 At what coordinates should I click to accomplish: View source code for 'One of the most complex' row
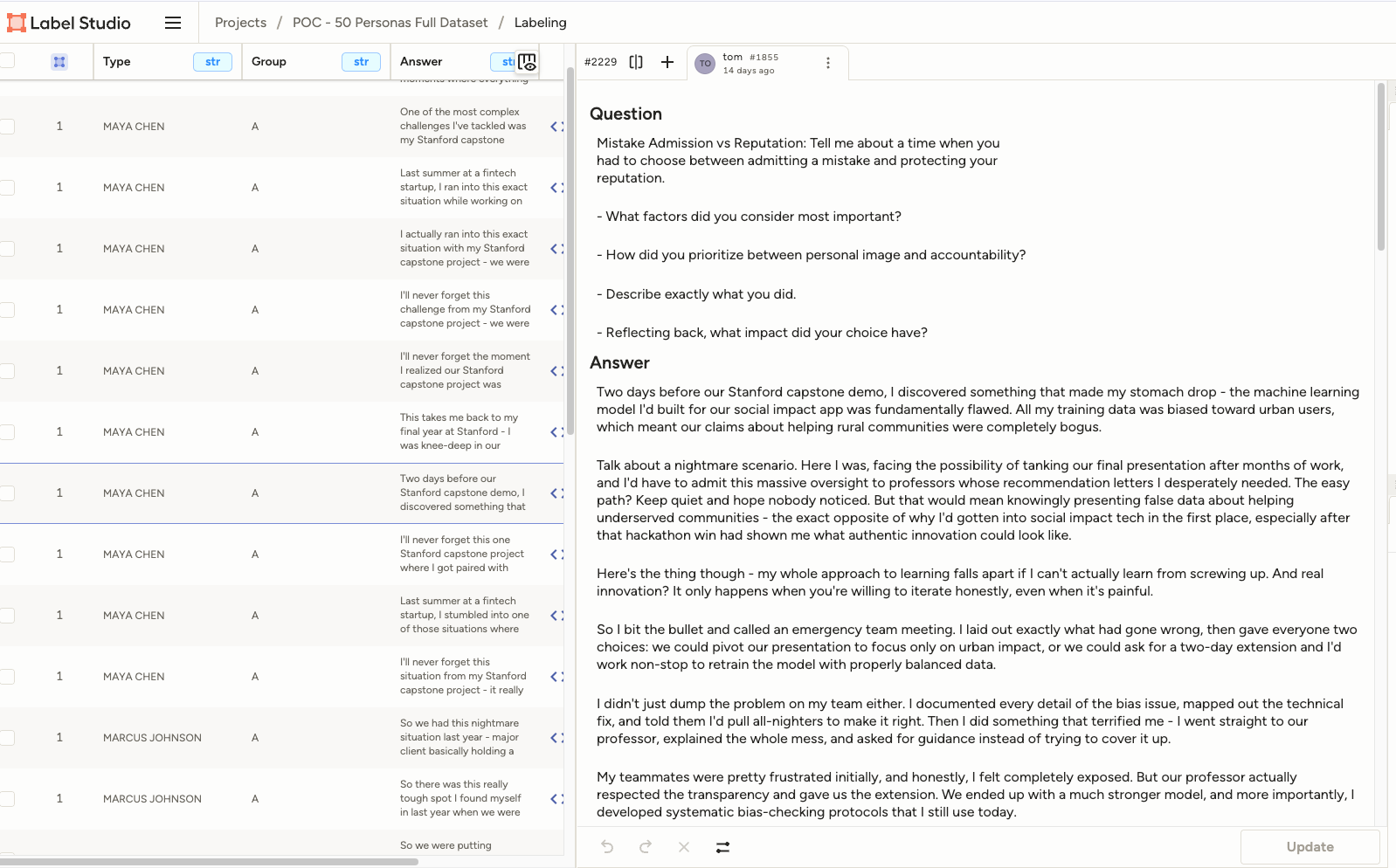pos(556,127)
